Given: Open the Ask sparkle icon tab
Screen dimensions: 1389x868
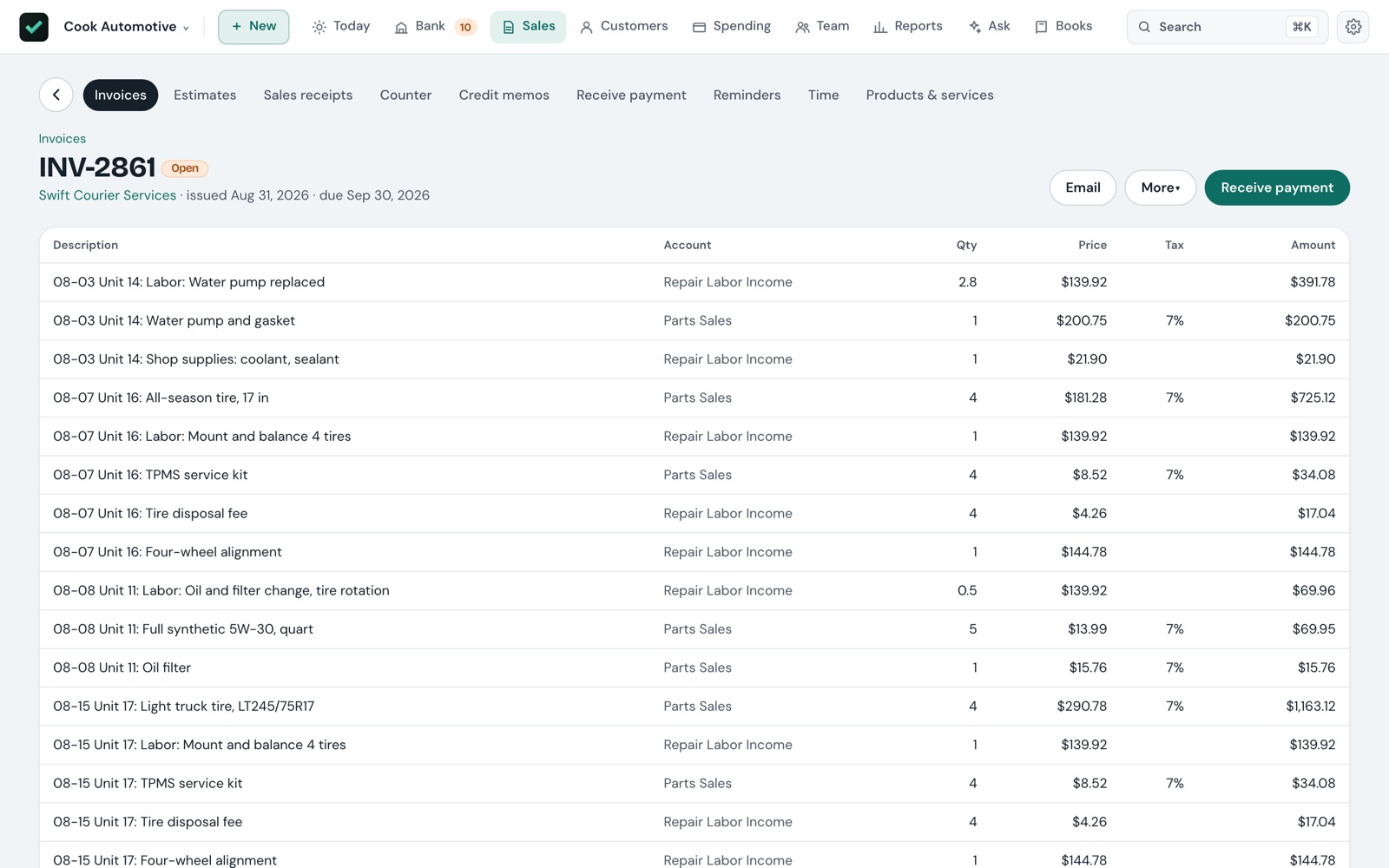Looking at the screenshot, I should coord(990,27).
